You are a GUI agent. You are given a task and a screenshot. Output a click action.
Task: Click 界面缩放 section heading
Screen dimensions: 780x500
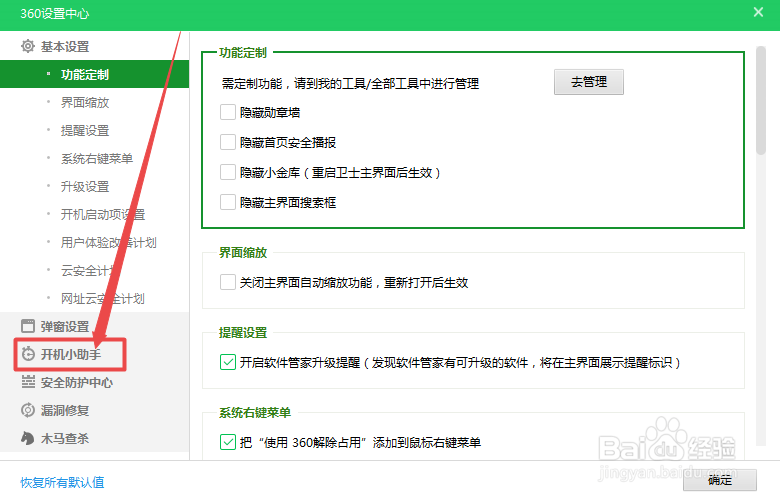point(243,252)
